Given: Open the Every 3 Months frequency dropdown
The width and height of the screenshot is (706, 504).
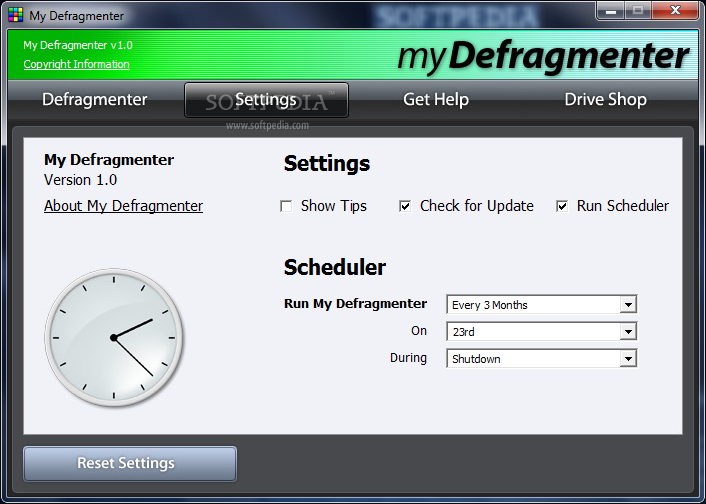Looking at the screenshot, I should pyautogui.click(x=542, y=305).
